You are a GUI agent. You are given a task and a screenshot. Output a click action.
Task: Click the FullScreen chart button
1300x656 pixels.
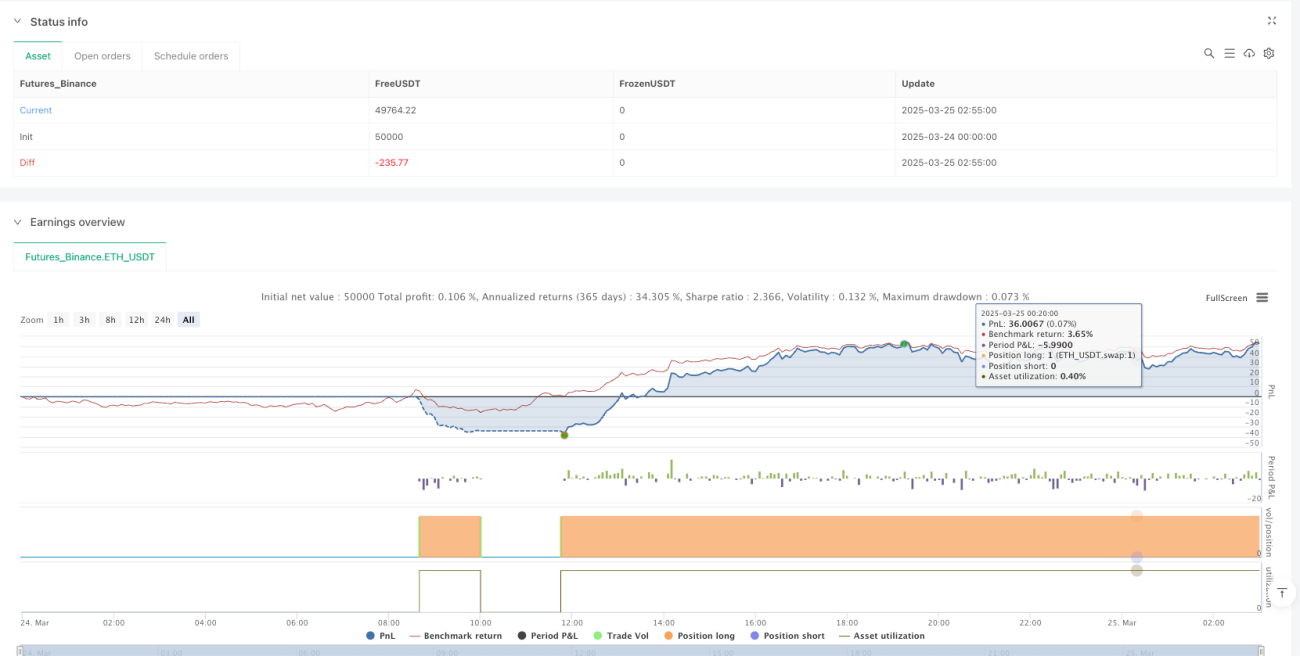[1226, 298]
